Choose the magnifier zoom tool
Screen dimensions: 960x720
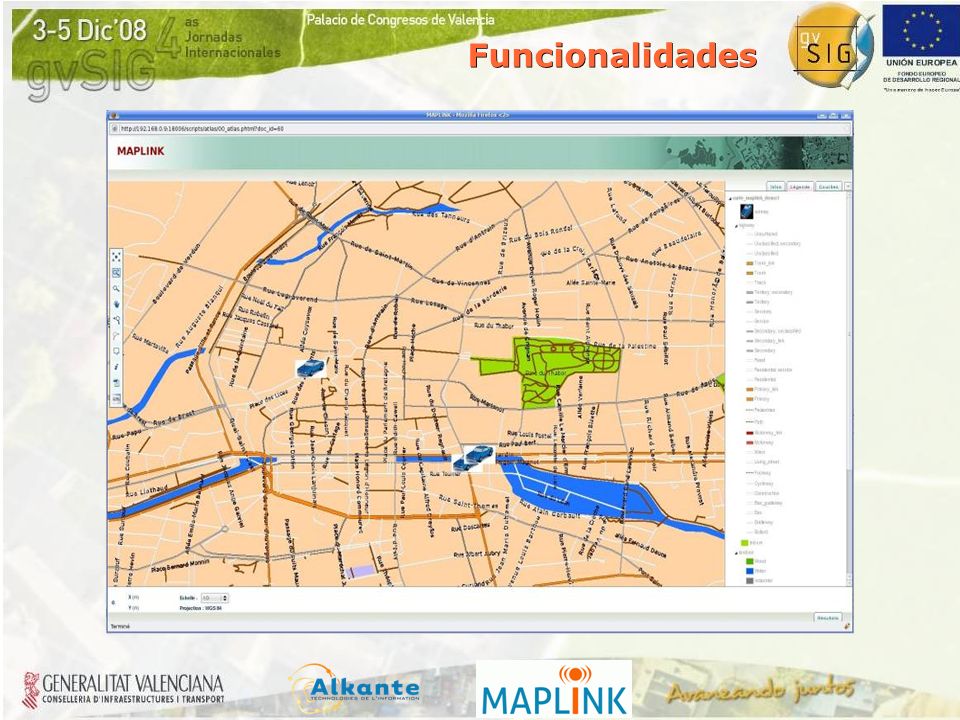116,288
